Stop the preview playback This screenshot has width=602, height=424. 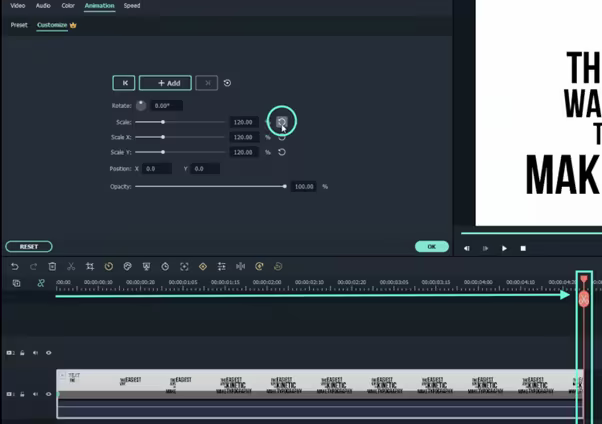523,248
